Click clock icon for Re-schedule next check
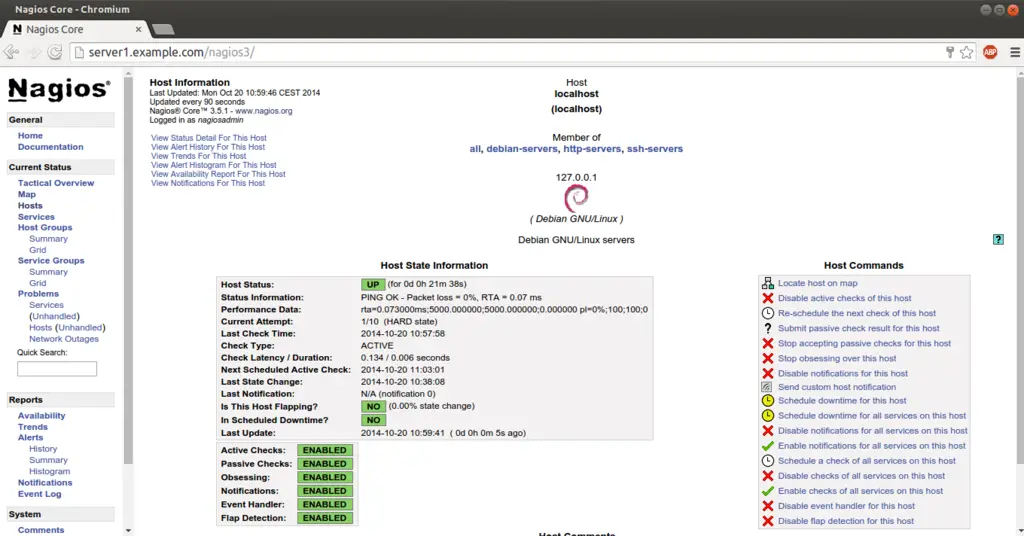1024x536 pixels. (767, 313)
